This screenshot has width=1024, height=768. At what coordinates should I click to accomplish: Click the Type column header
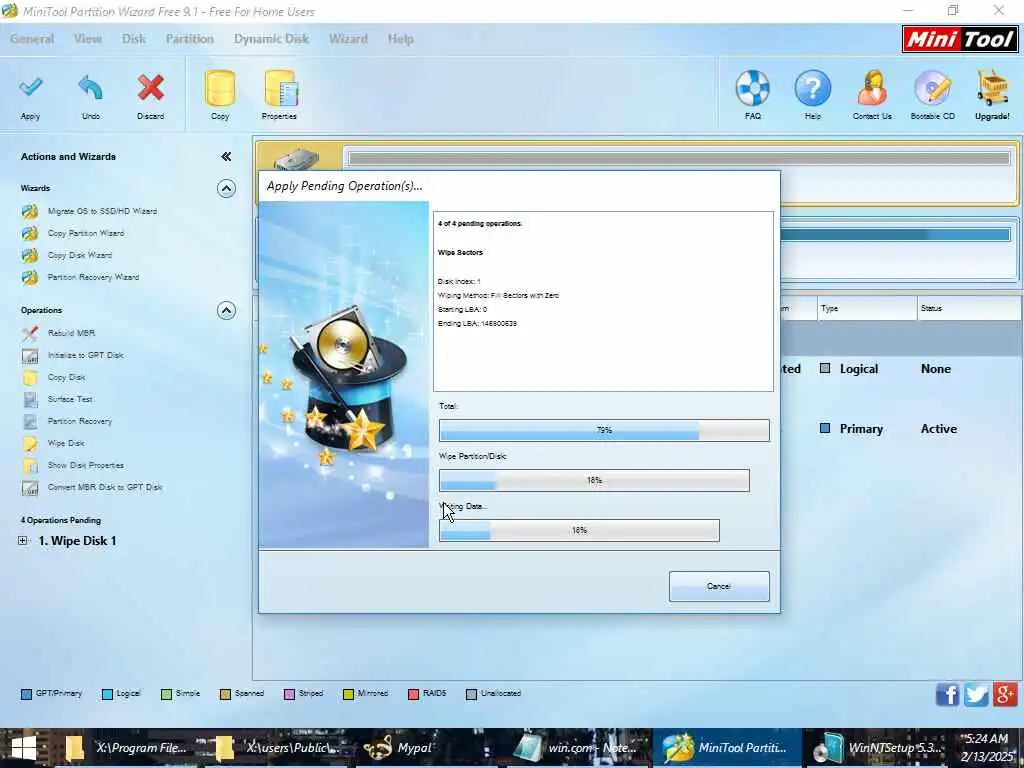pyautogui.click(x=867, y=308)
